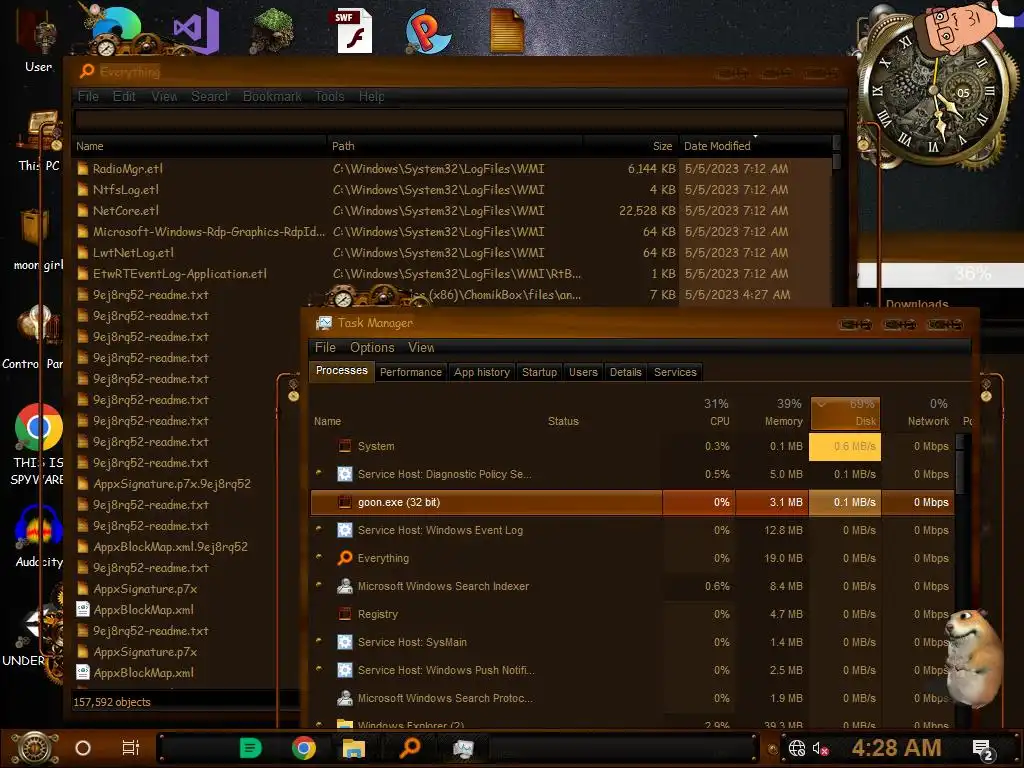Open the brown document desktop icon

click(x=507, y=30)
